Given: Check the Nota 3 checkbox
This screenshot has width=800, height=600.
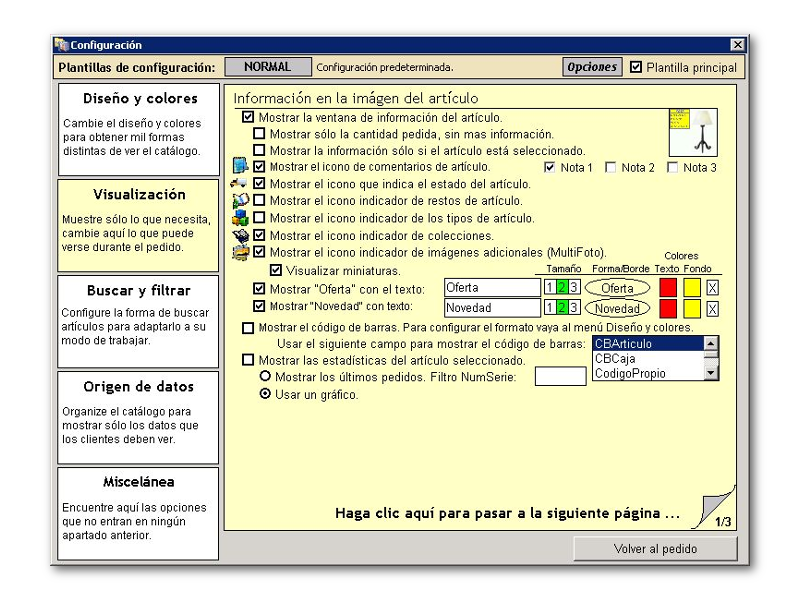Looking at the screenshot, I should coord(672,167).
